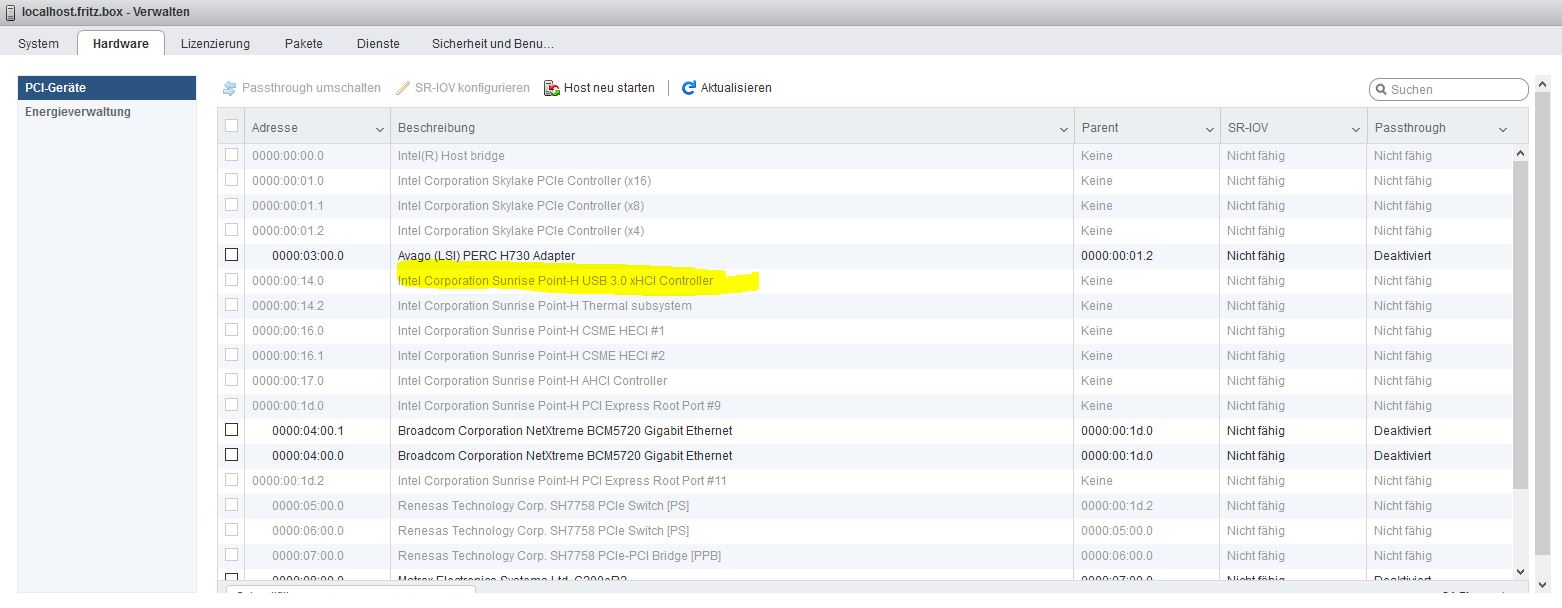Select the Hardware tab
The height and width of the screenshot is (608, 1562).
tap(121, 44)
